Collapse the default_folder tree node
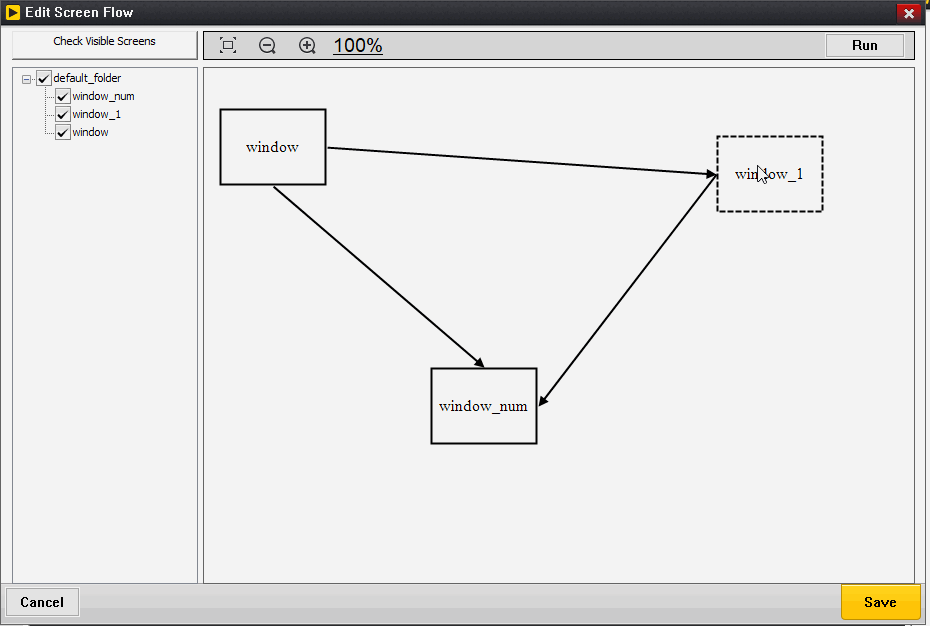This screenshot has width=930, height=626. (26, 79)
